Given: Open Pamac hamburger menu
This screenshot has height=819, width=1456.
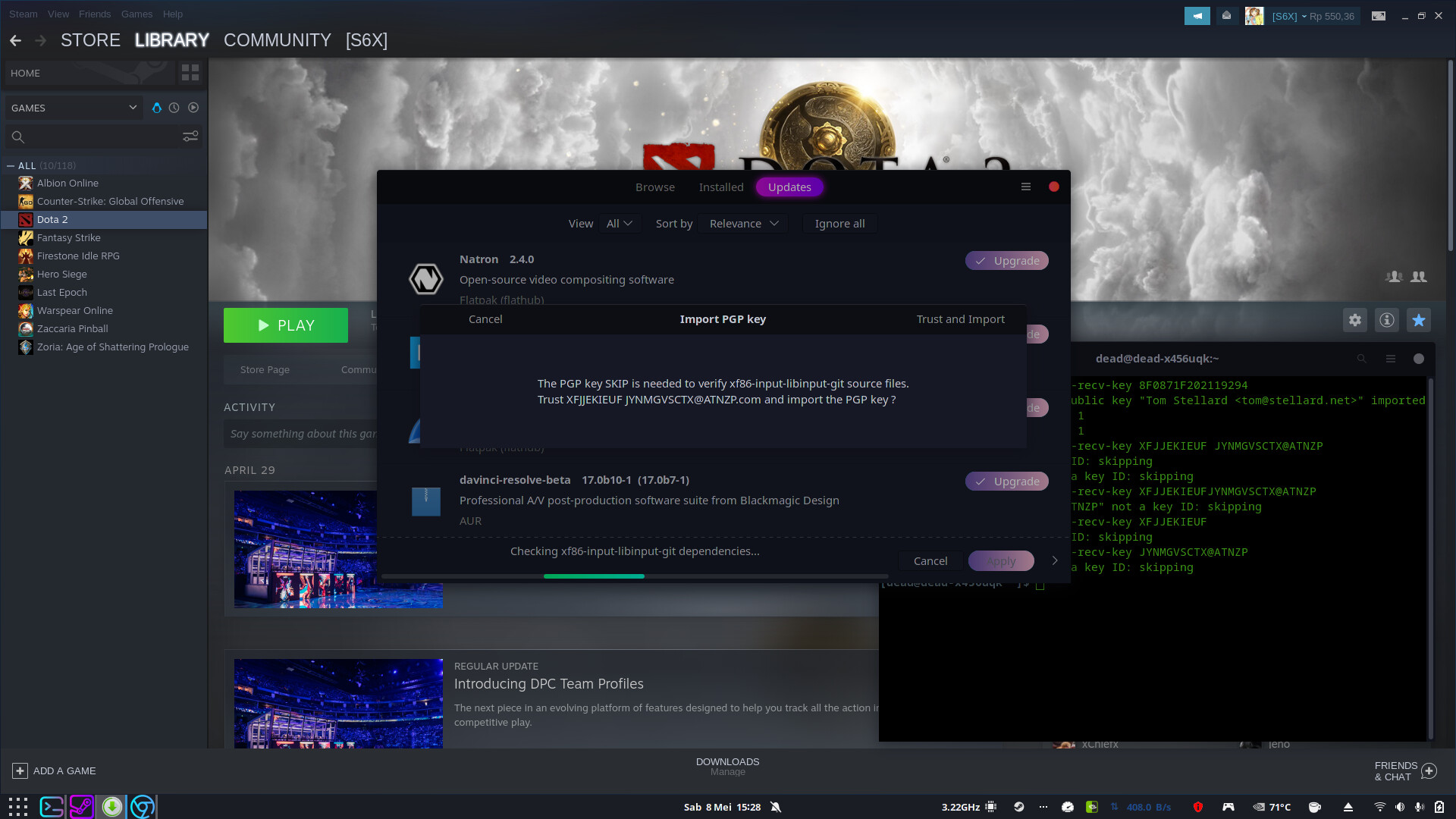Looking at the screenshot, I should point(1026,187).
